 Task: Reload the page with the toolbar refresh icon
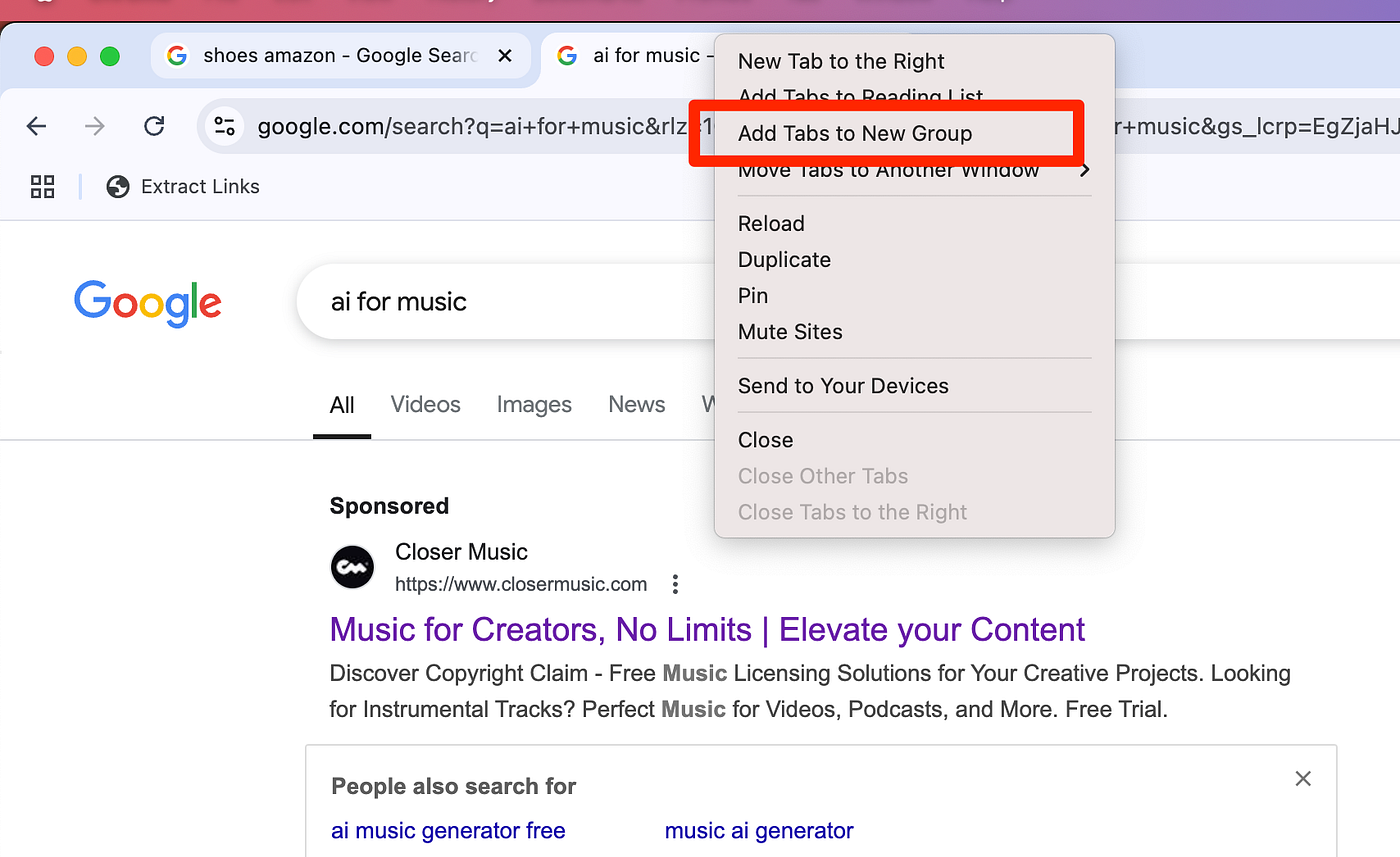pyautogui.click(x=154, y=126)
